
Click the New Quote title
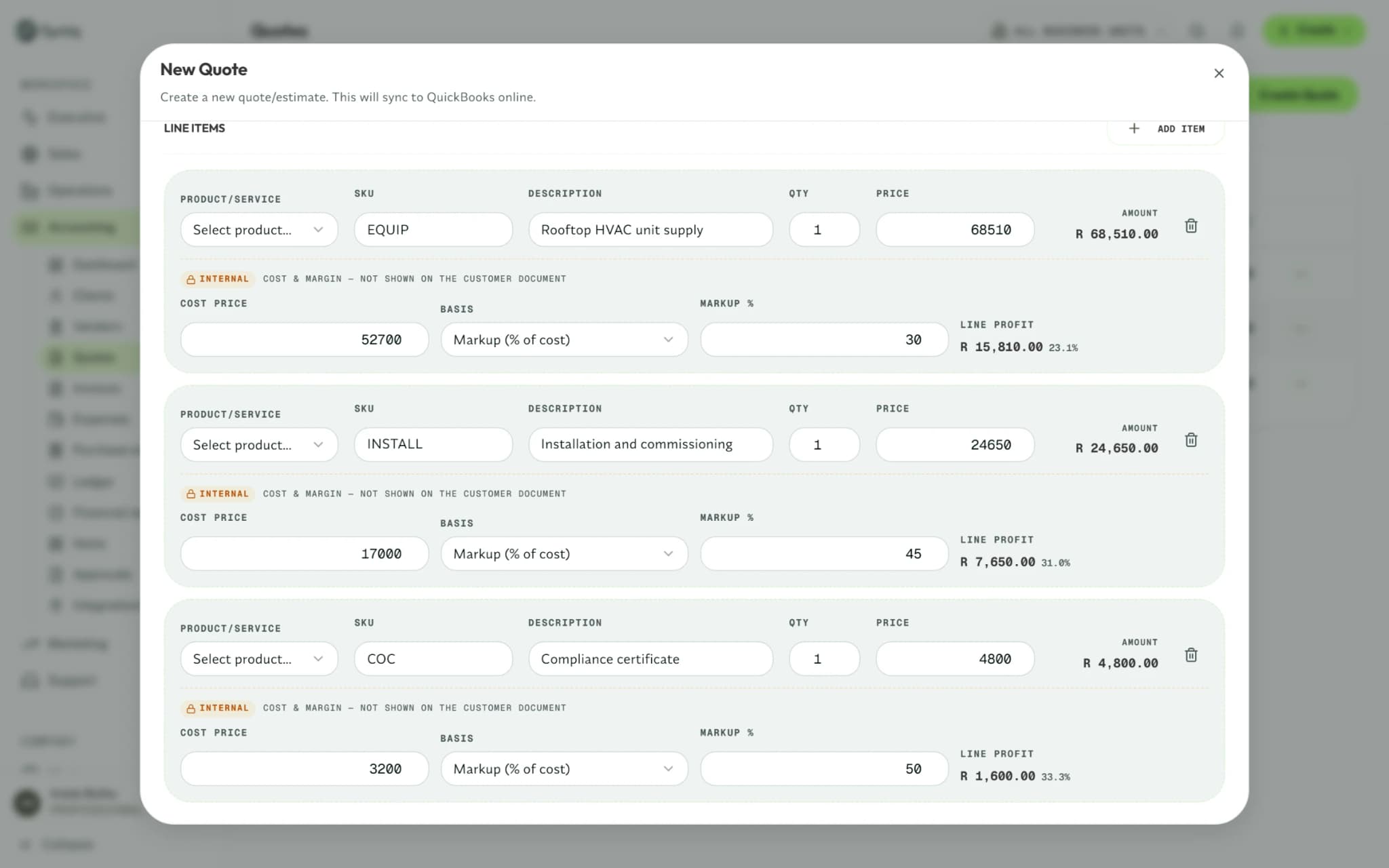coord(203,70)
